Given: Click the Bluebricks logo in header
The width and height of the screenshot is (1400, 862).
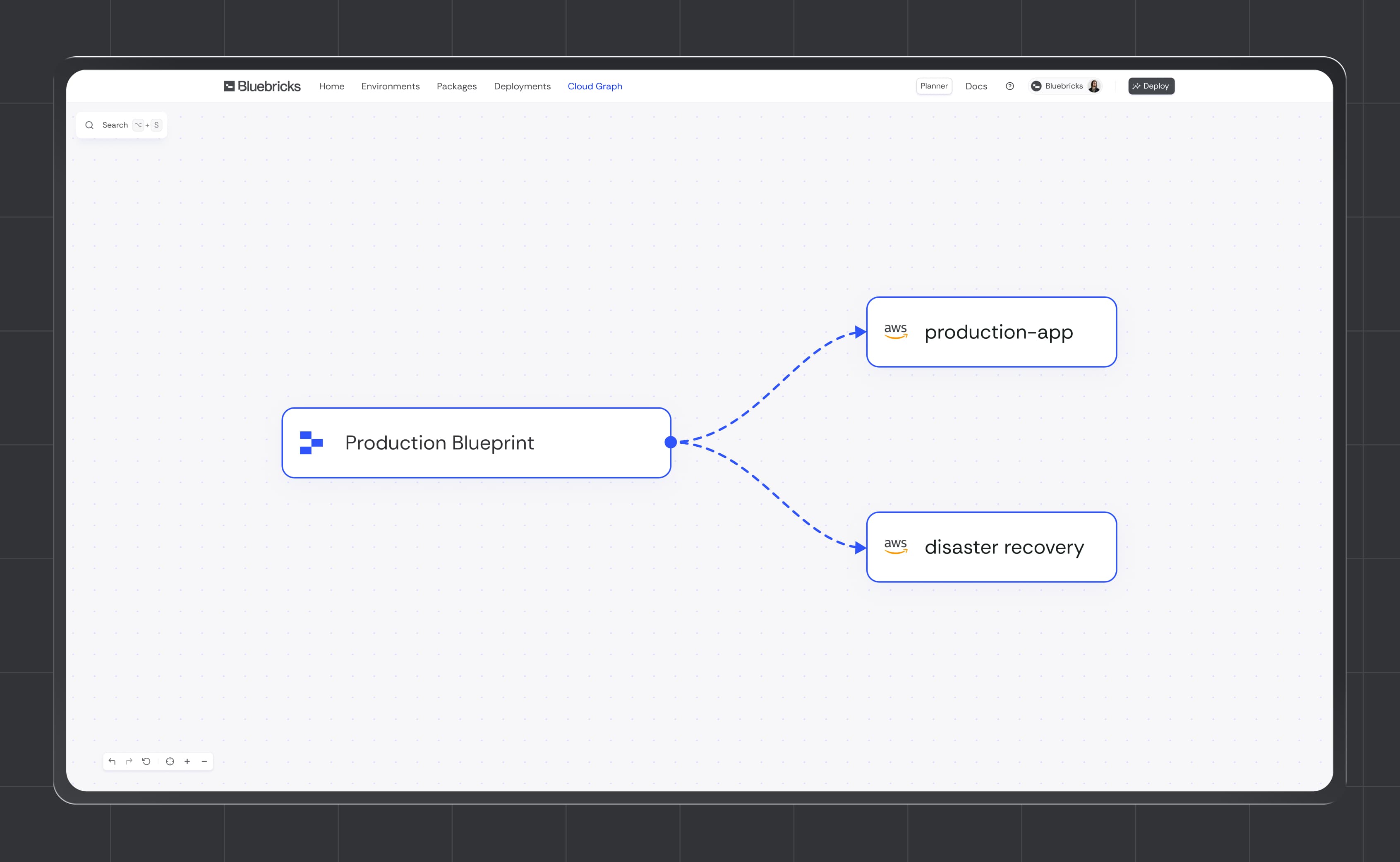Looking at the screenshot, I should click(262, 86).
